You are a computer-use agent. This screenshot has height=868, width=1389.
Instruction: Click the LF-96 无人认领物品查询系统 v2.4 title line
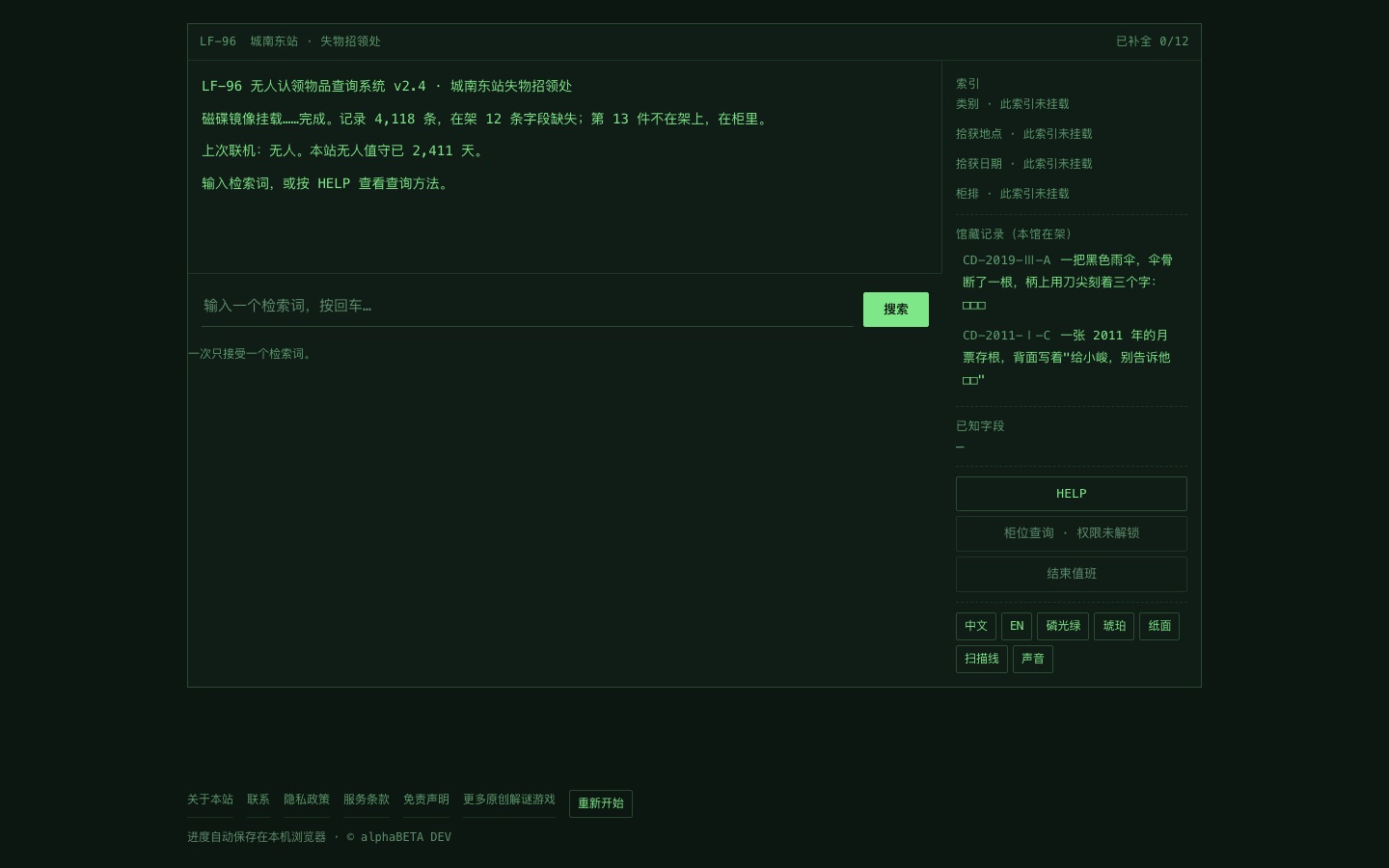coord(387,86)
